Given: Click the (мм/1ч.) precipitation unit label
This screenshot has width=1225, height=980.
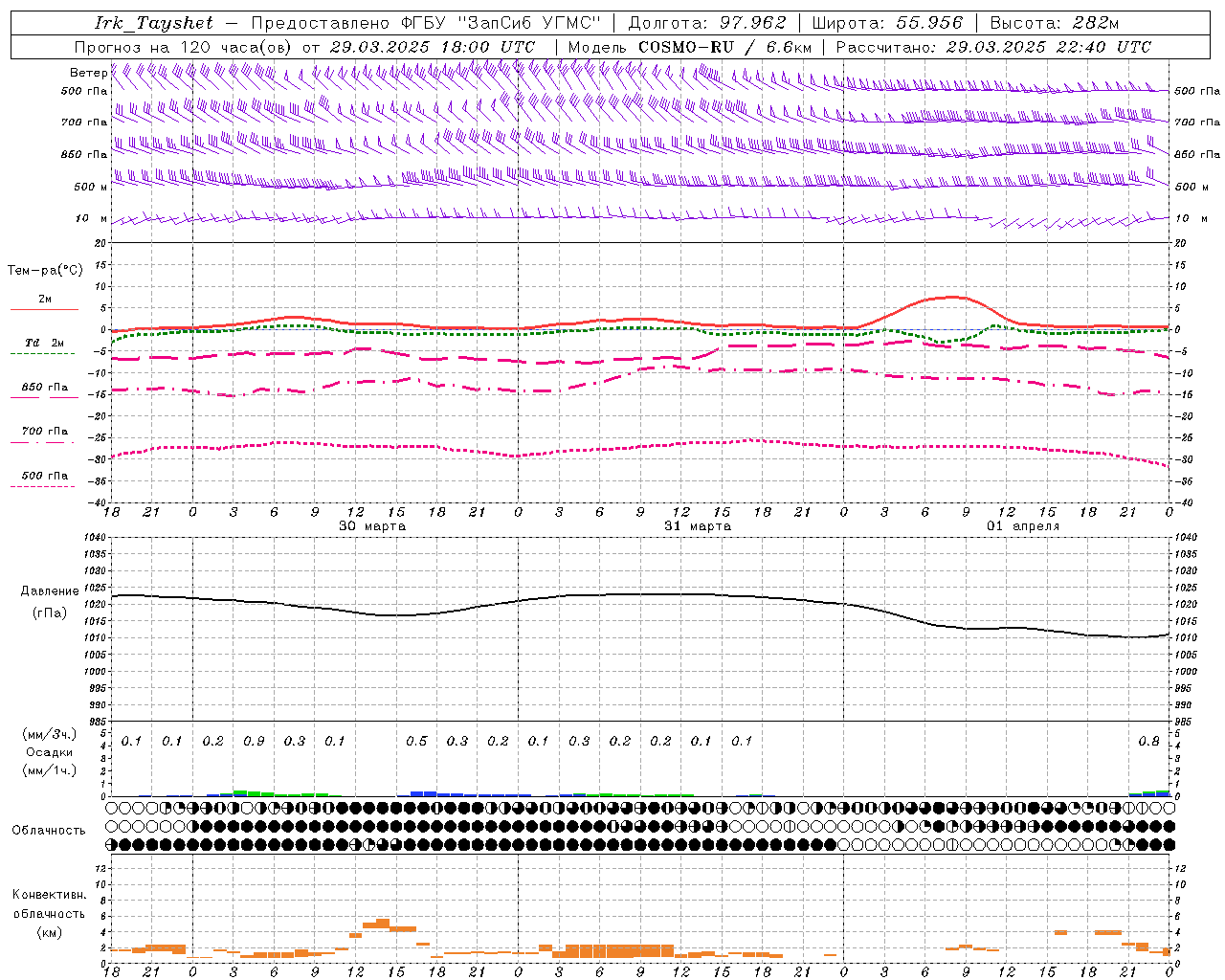Looking at the screenshot, I should point(50,770).
